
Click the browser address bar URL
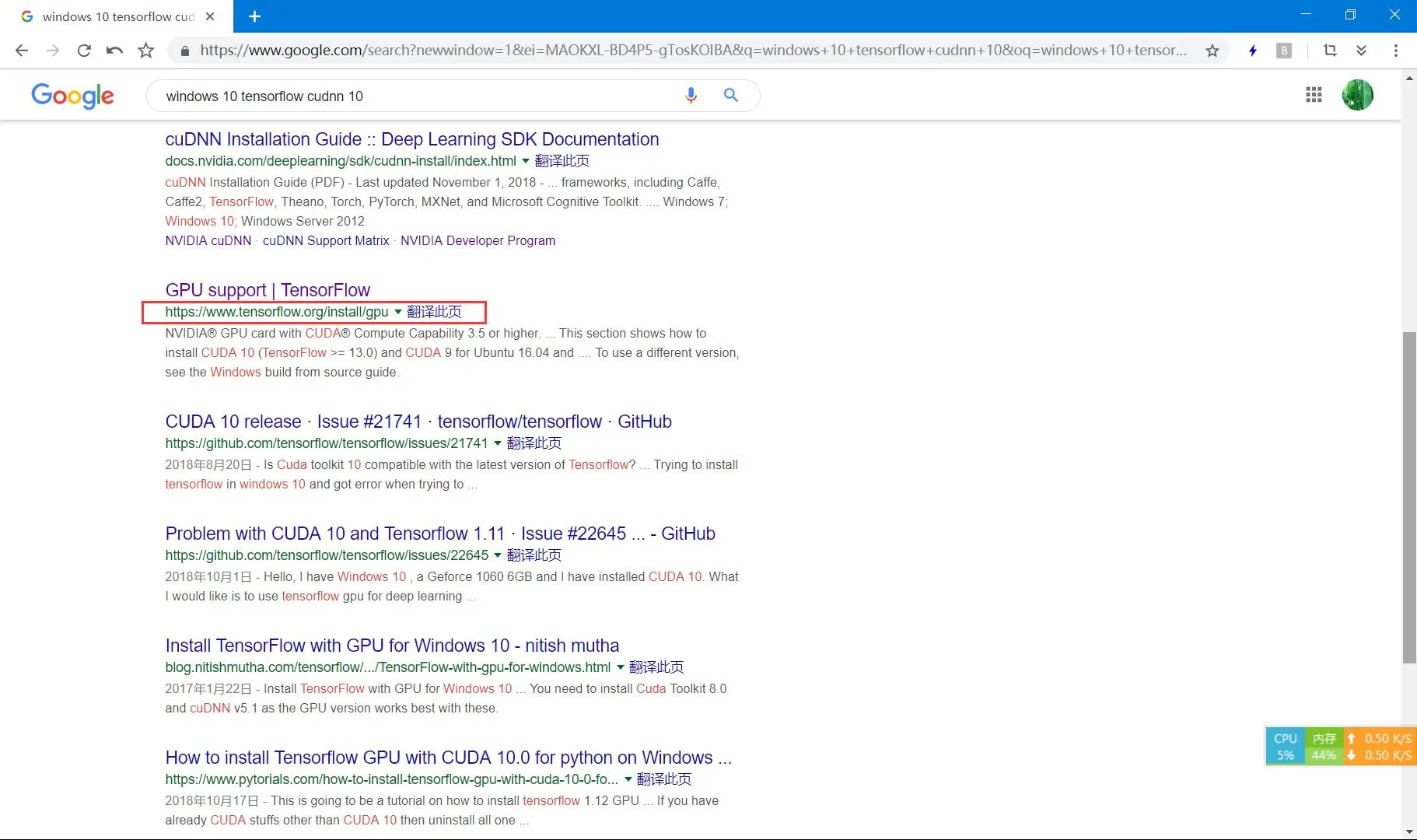692,51
